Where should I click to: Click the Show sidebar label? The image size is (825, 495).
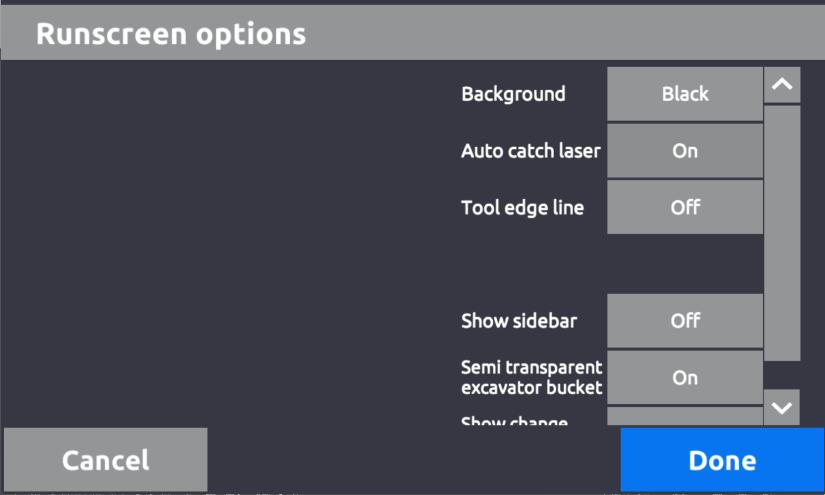(x=518, y=321)
